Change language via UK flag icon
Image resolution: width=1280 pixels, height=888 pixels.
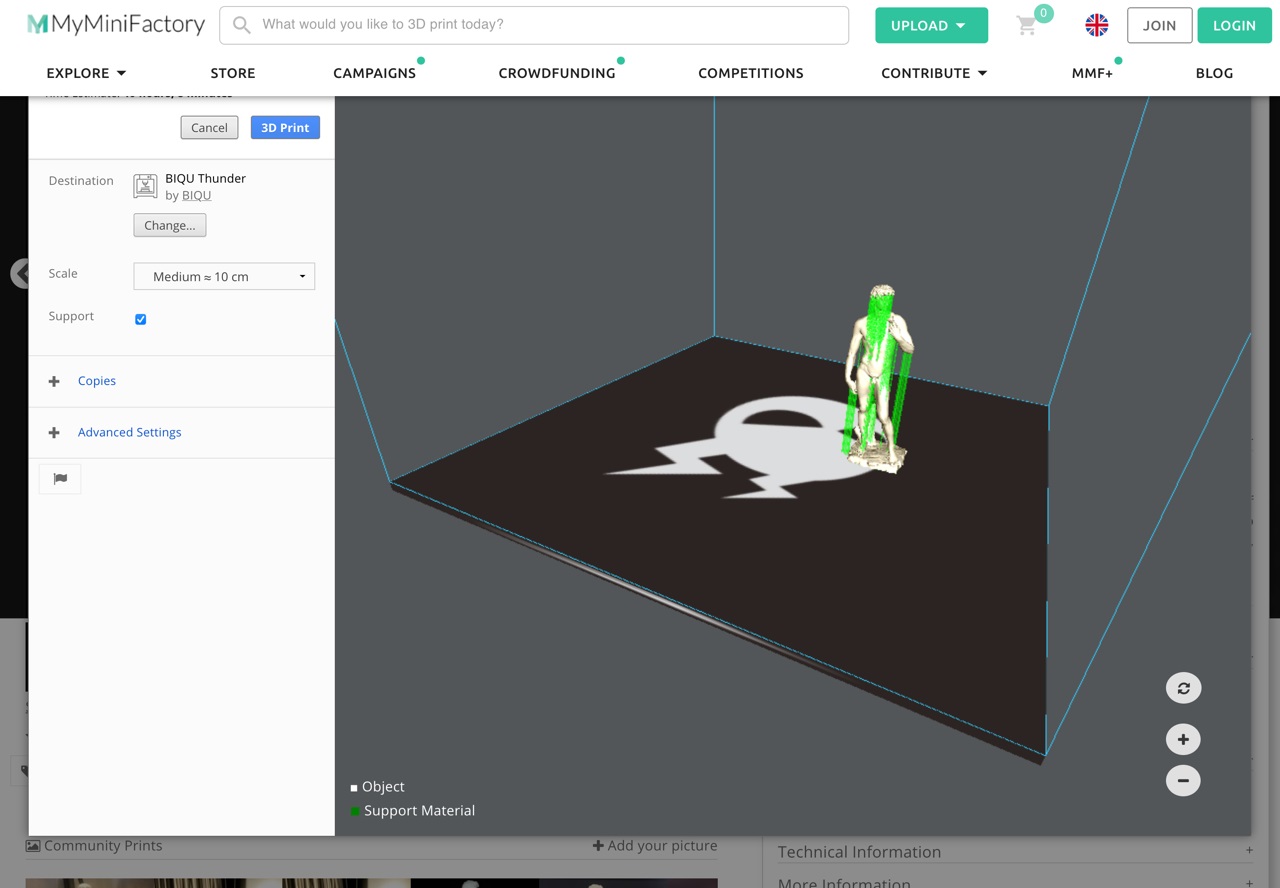tap(1097, 26)
